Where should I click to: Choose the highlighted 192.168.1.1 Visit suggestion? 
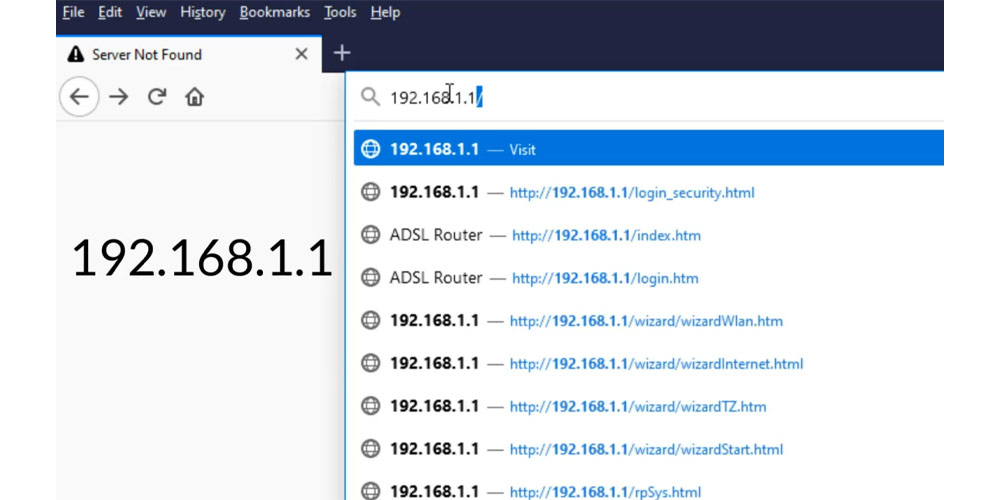[x=649, y=149]
